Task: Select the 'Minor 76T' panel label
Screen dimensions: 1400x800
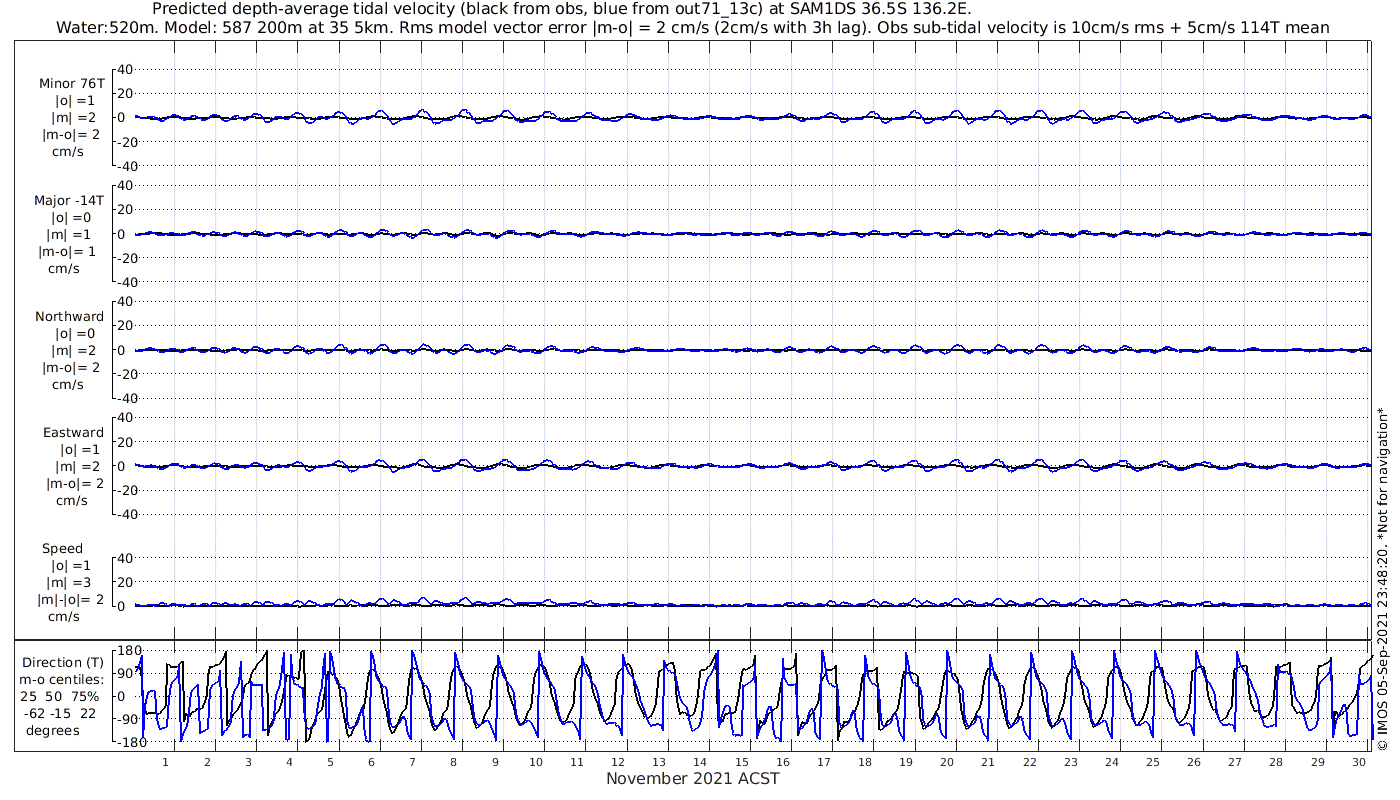Action: click(71, 84)
